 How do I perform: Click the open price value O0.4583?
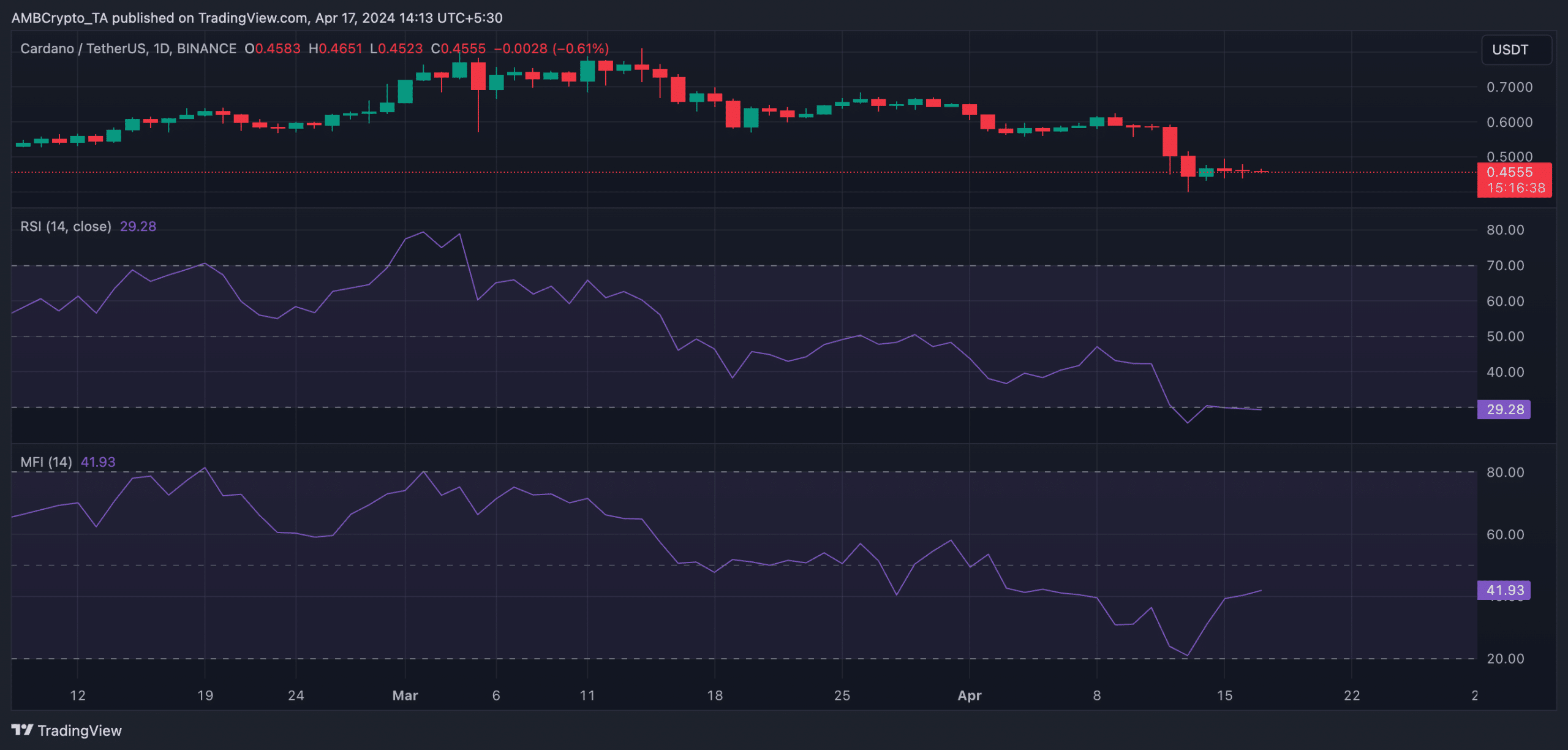tap(273, 48)
